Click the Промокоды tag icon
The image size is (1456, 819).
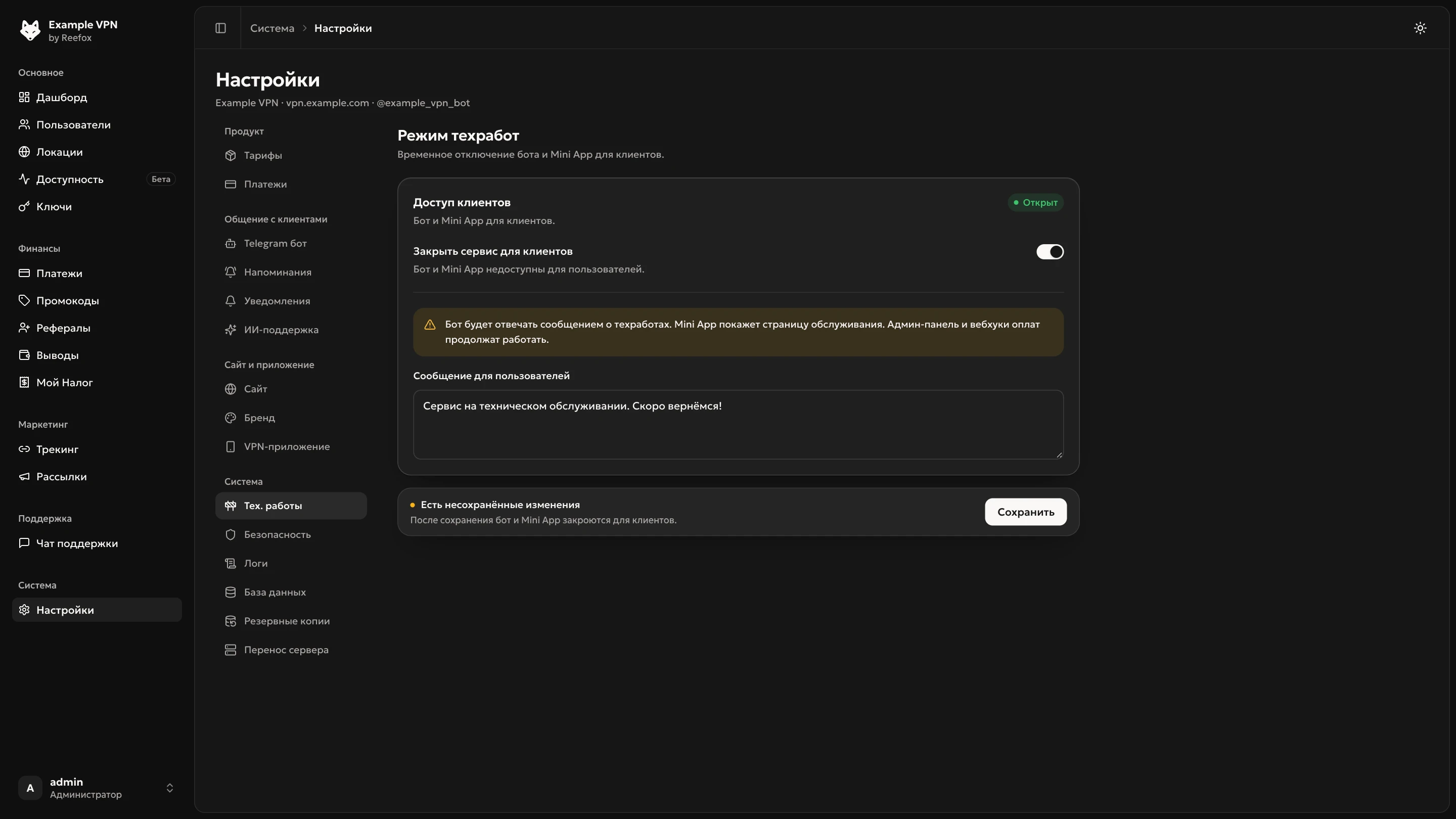click(x=24, y=300)
